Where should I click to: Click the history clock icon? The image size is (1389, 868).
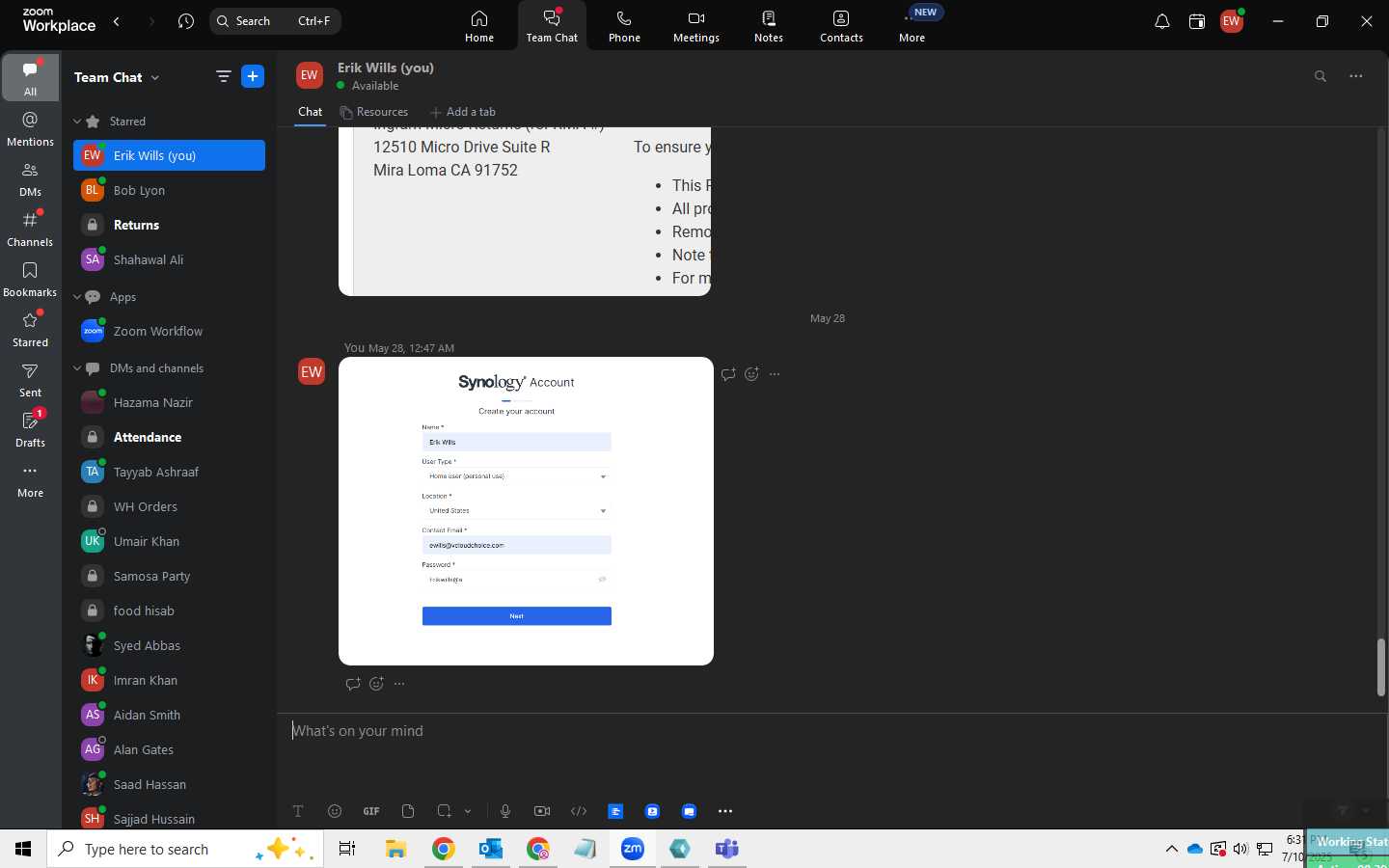pos(186,21)
